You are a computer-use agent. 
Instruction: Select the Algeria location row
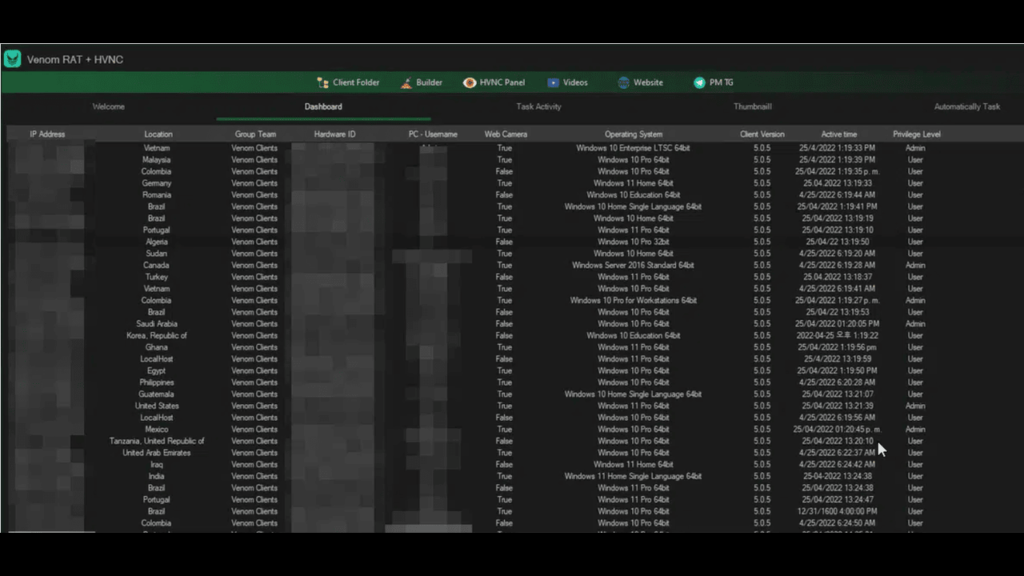coord(156,242)
